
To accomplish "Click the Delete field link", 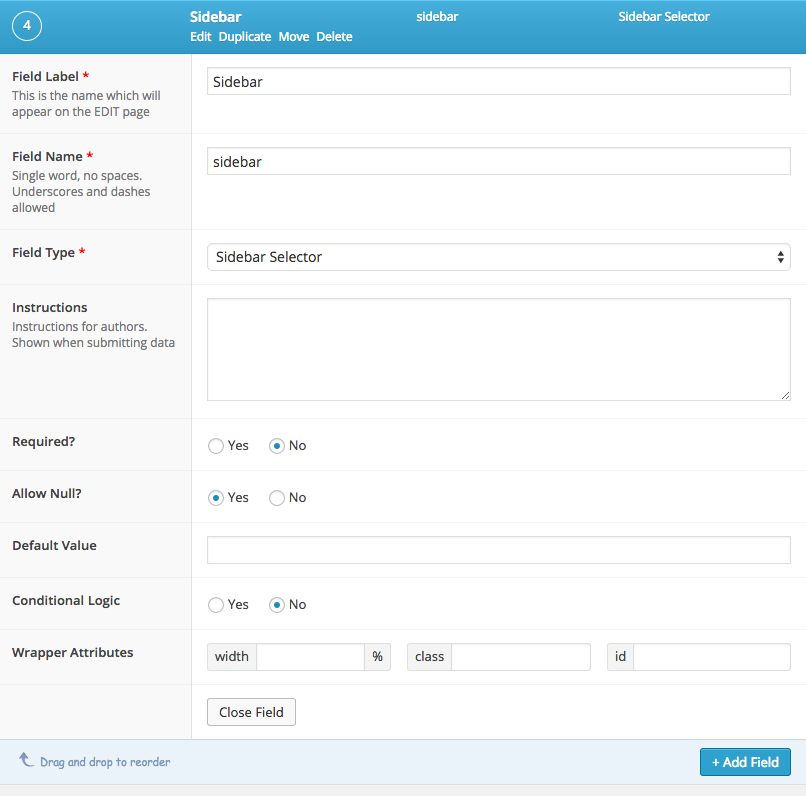I will (334, 36).
